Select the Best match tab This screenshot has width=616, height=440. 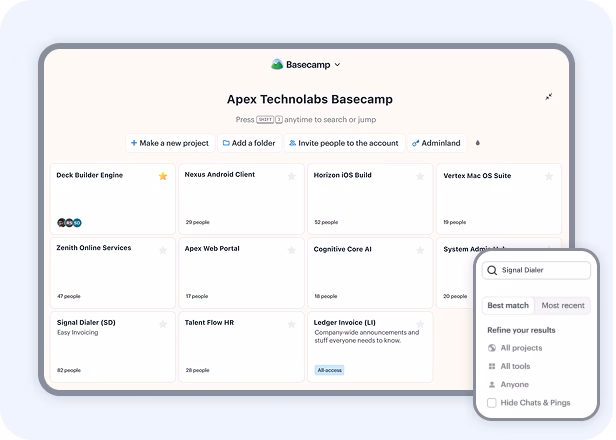(508, 306)
